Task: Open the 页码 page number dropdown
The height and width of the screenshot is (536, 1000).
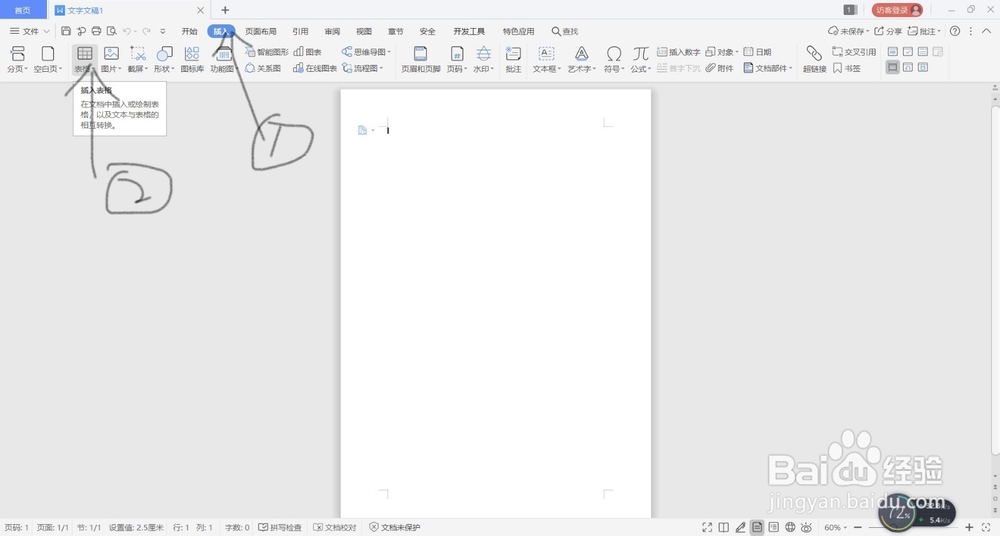Action: 457,69
